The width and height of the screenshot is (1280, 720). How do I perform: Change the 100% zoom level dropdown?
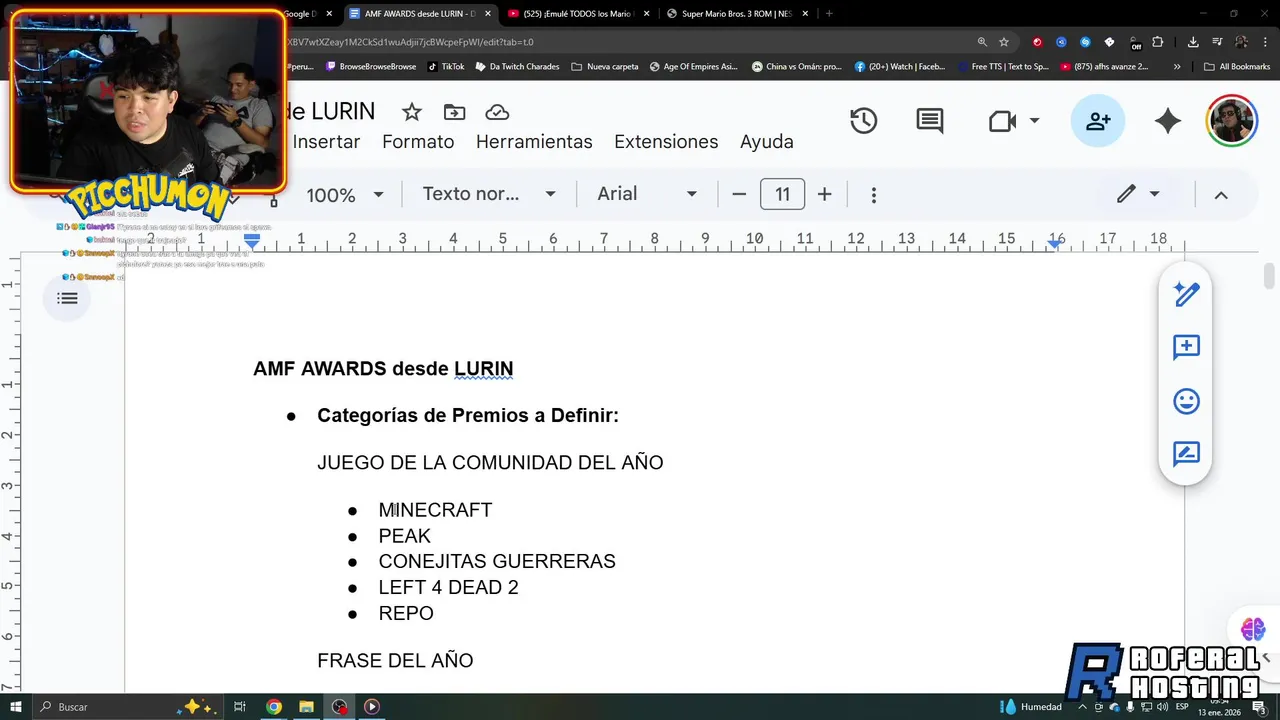point(345,195)
